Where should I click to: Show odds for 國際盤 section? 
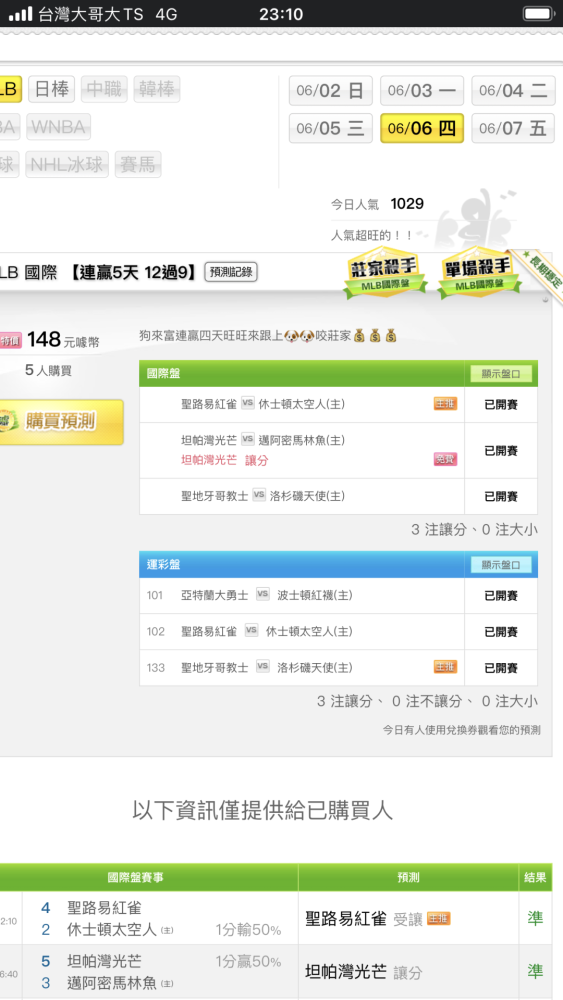501,374
